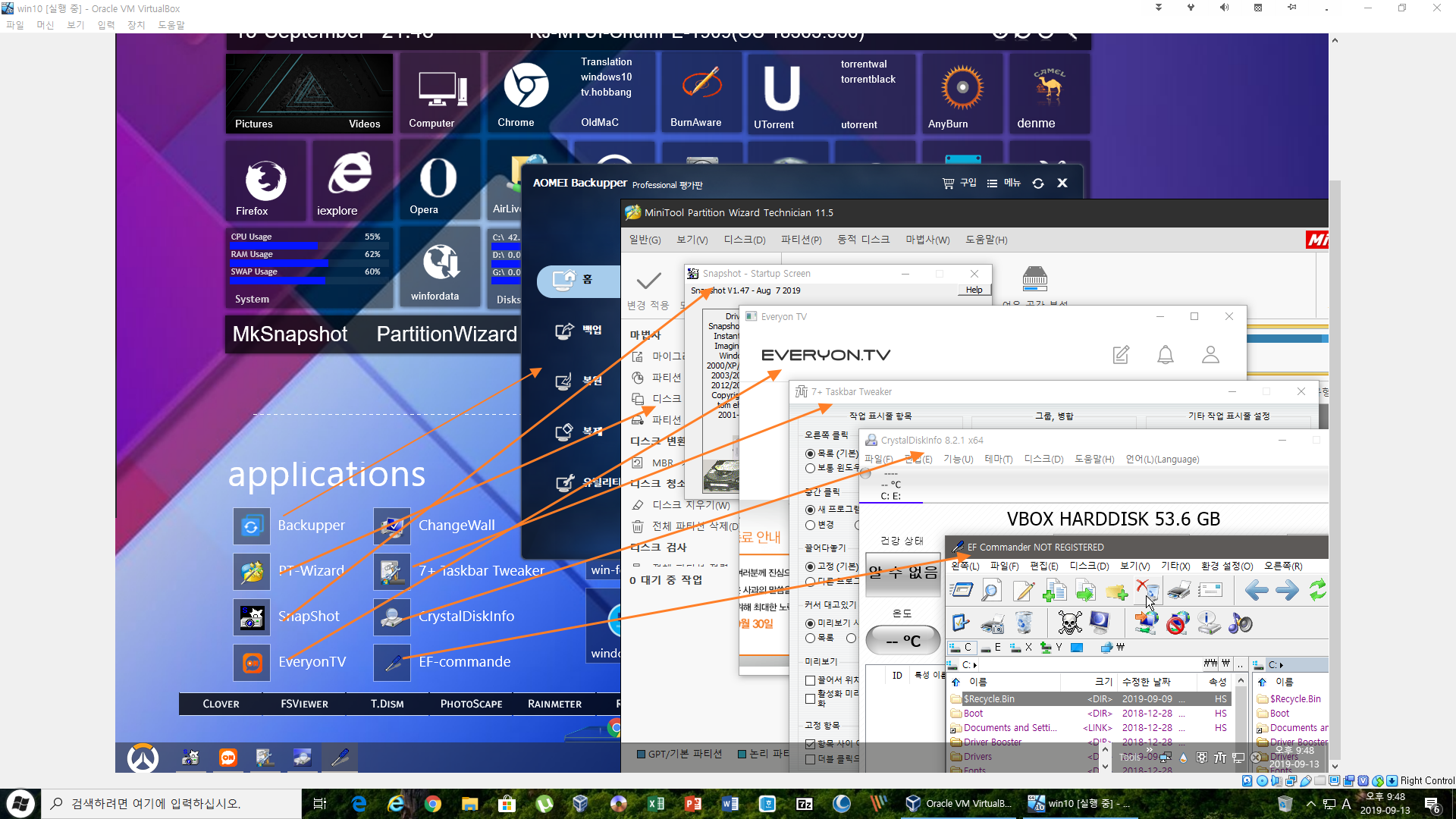Click the skull and crossbones icon in EF Commander
The height and width of the screenshot is (819, 1456).
click(1069, 623)
